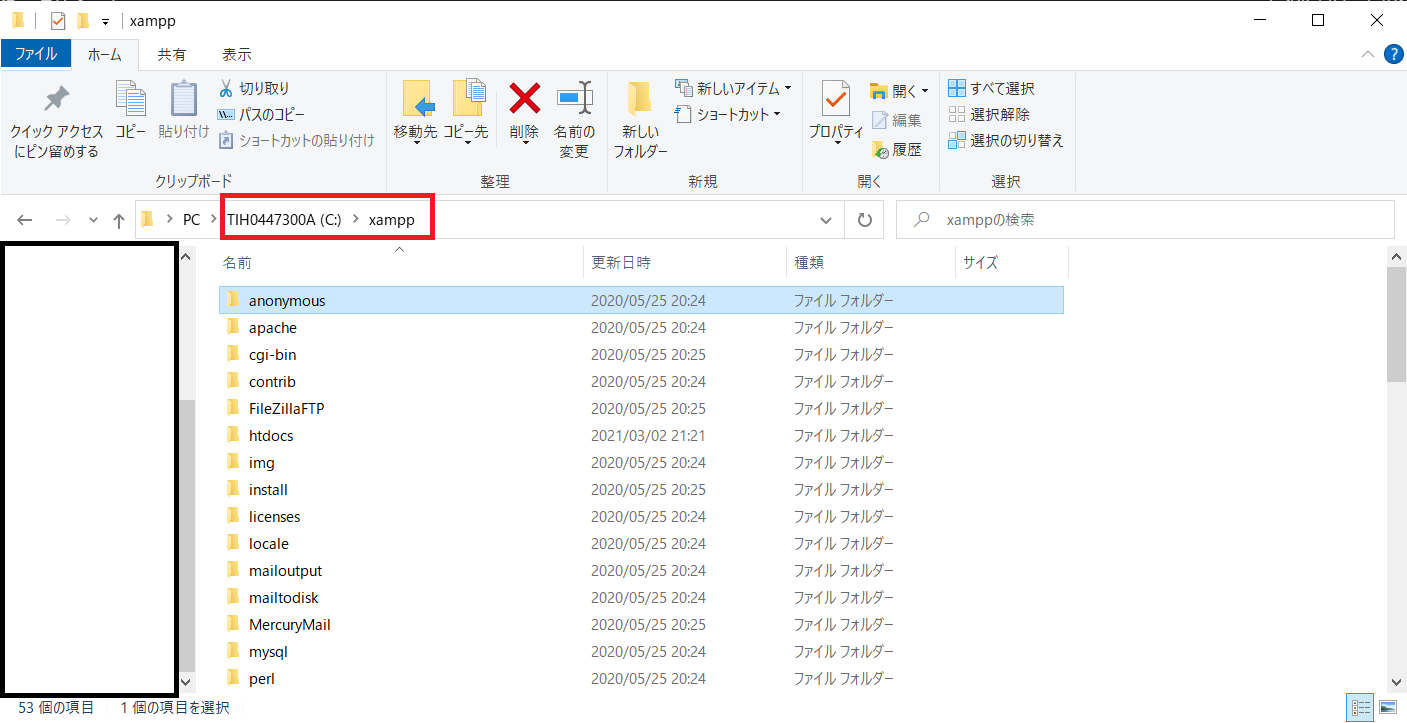Click the Copy (コピー) icon
Viewport: 1407px width, 723px height.
pos(130,99)
